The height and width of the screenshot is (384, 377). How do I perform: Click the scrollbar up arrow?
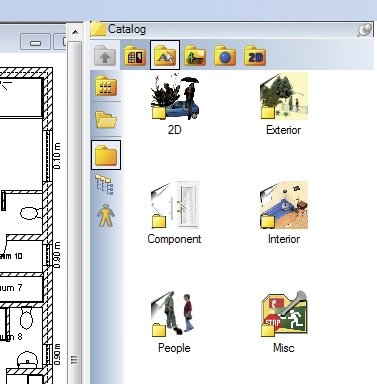75,32
